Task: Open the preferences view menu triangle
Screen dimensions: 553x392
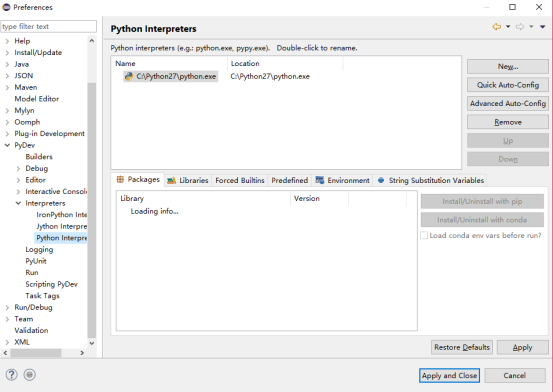Action: point(542,26)
